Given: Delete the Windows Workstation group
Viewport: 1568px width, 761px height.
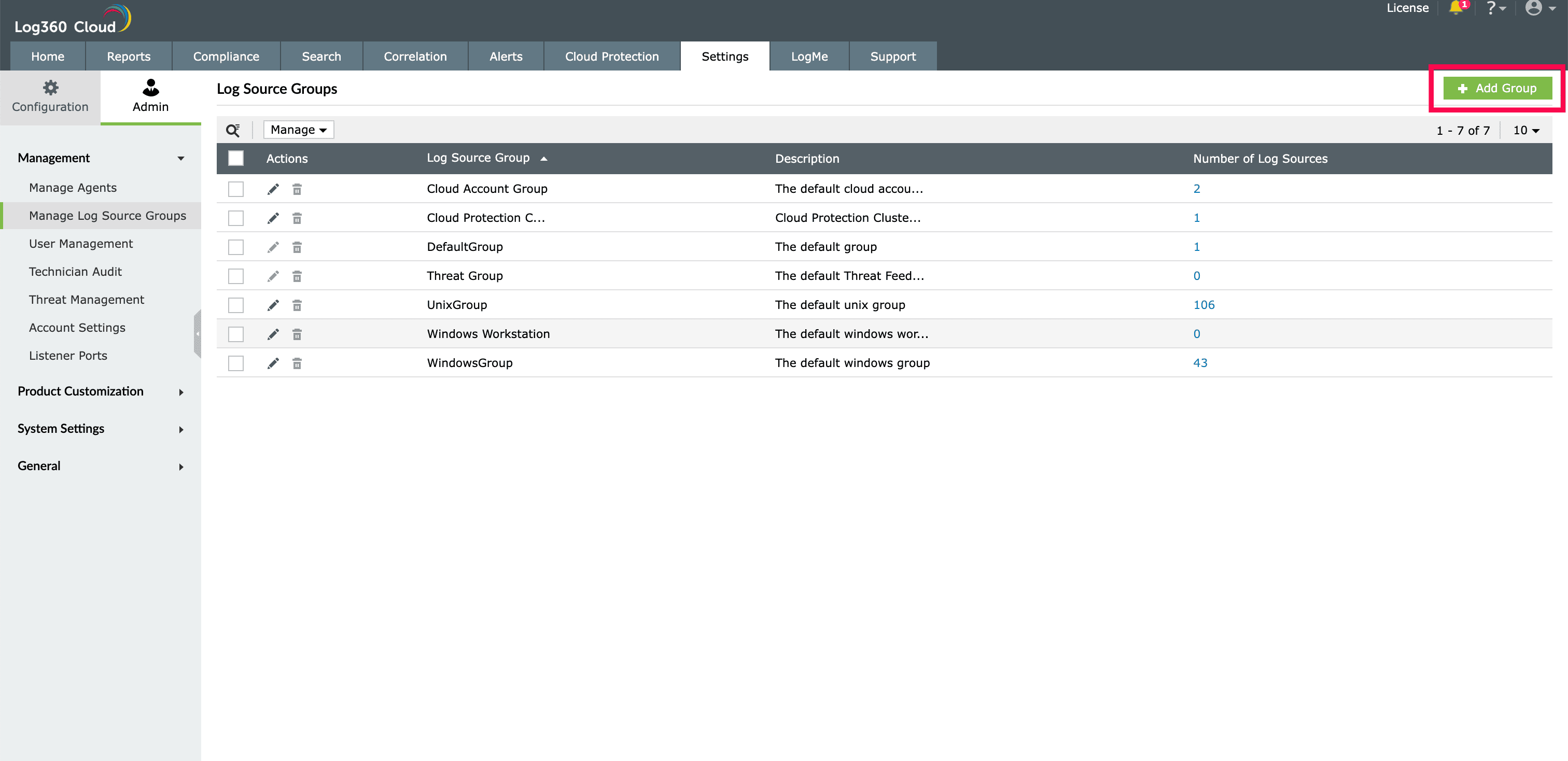Looking at the screenshot, I should [x=297, y=334].
